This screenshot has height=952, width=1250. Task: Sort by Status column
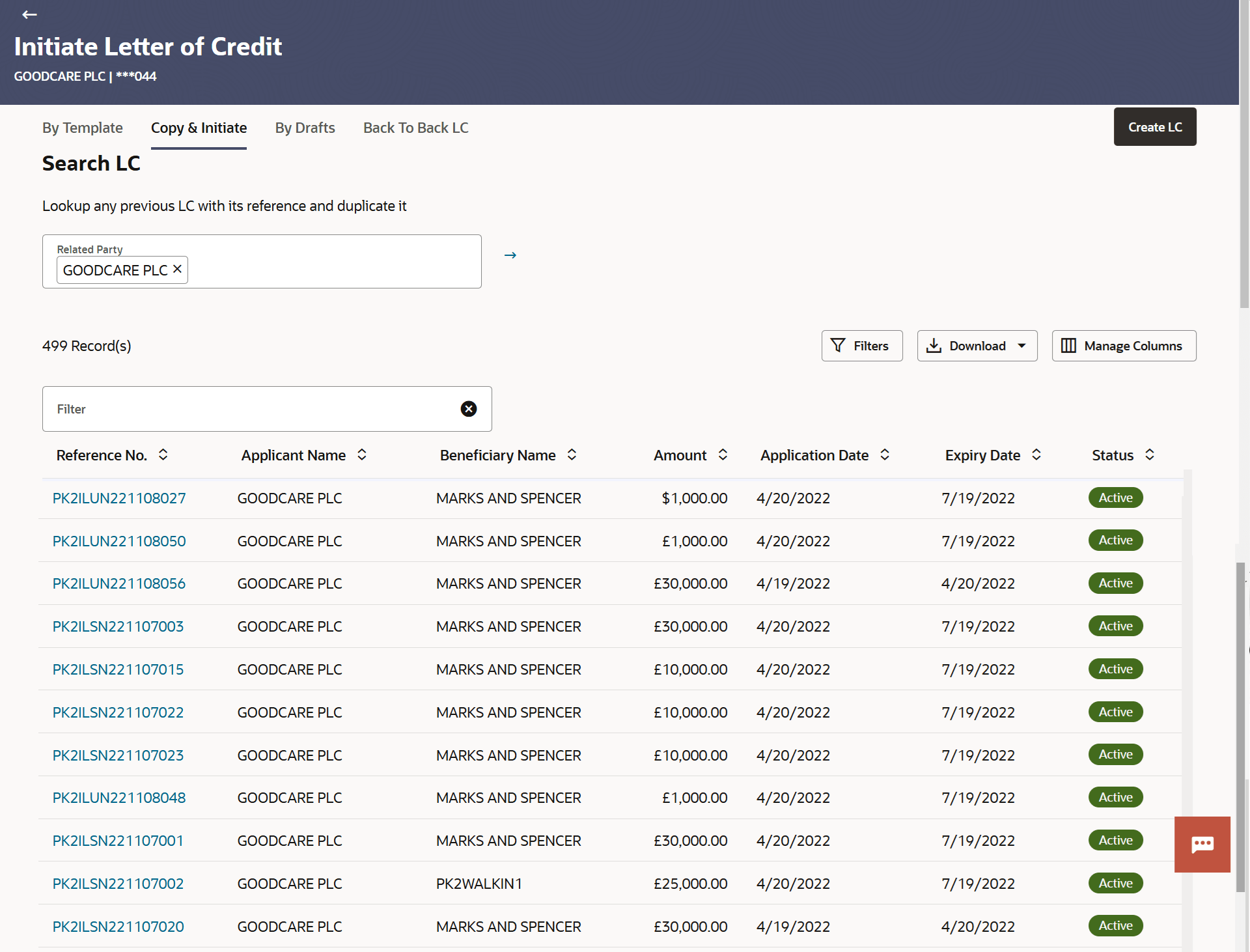[x=1150, y=455]
